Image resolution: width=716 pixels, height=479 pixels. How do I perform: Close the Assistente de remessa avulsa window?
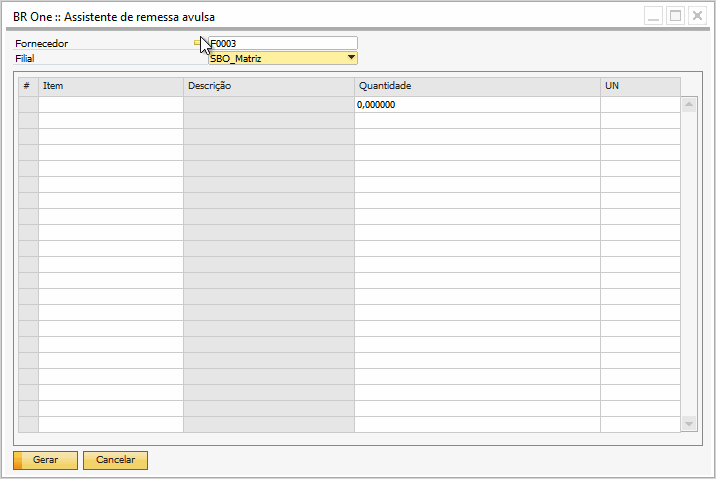(x=697, y=16)
